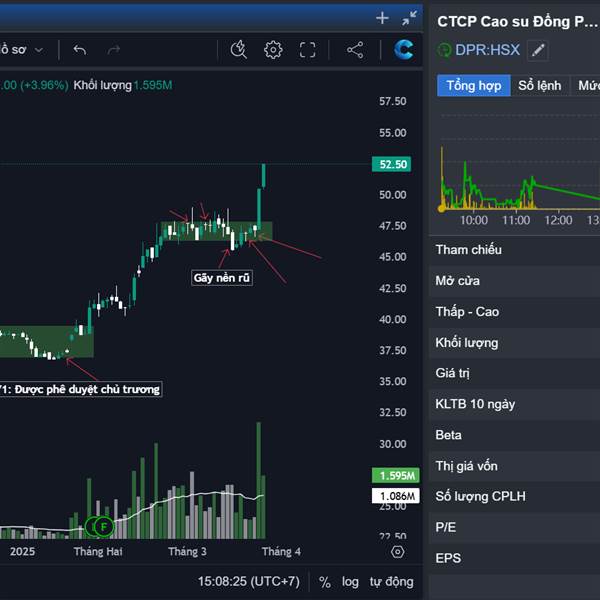This screenshot has width=600, height=600.
Task: Click the DPR:HSX ticker link
Action: coord(487,50)
